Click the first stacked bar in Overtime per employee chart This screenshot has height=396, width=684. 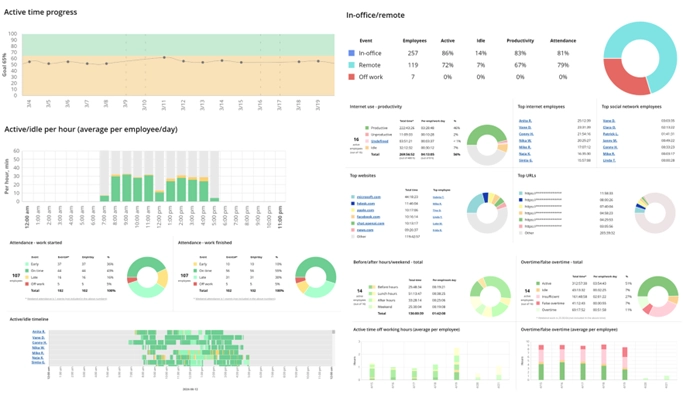point(541,362)
